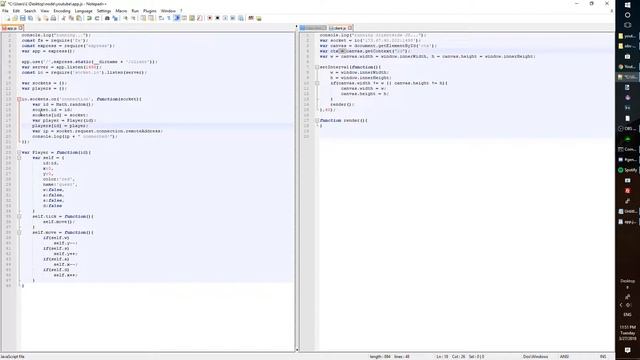This screenshot has height=360, width=640.
Task: Open the Macro menu
Action: point(121,11)
